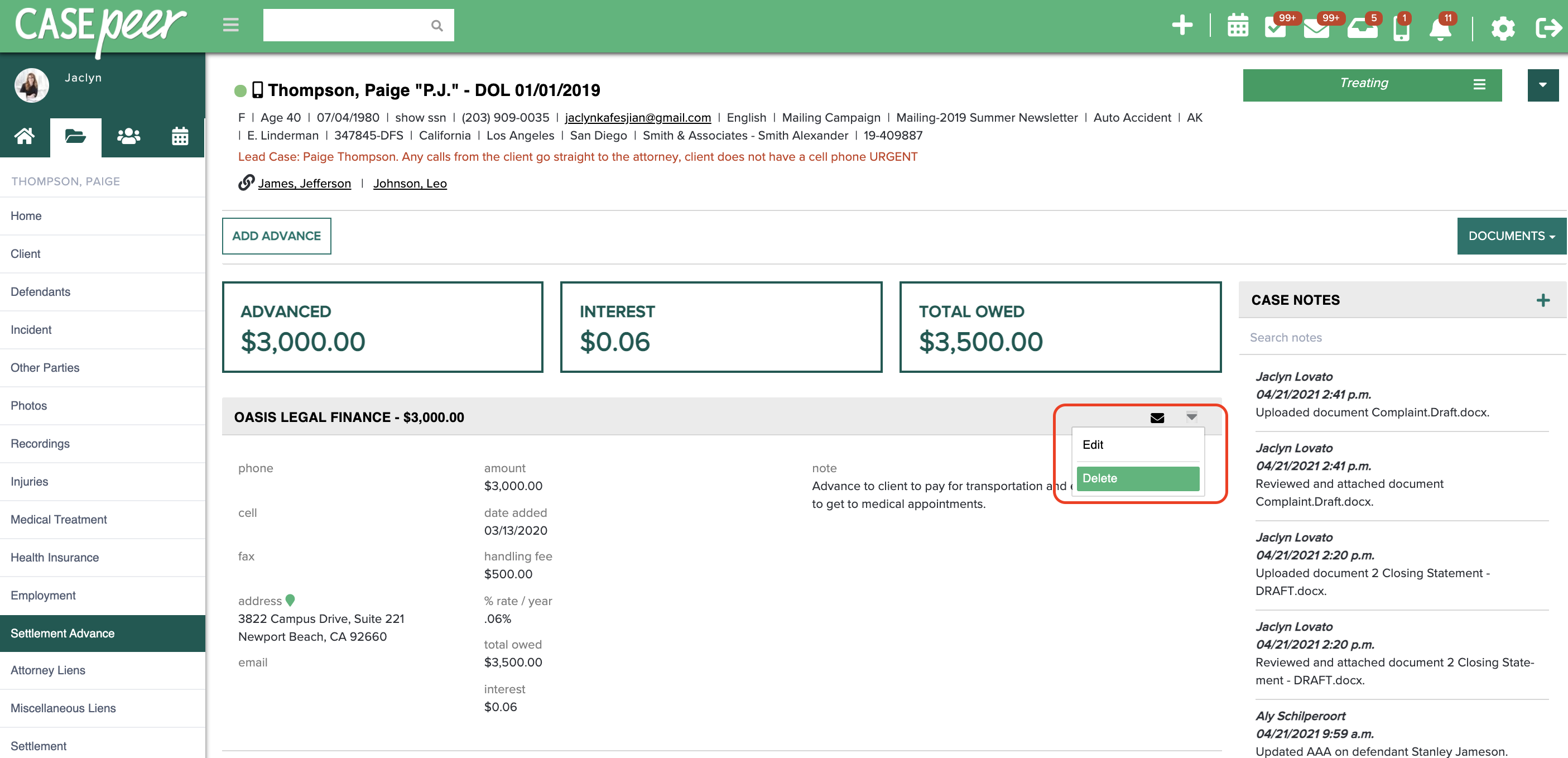
Task: Click the envelope icon on the Oasis advance bar
Action: click(x=1157, y=418)
